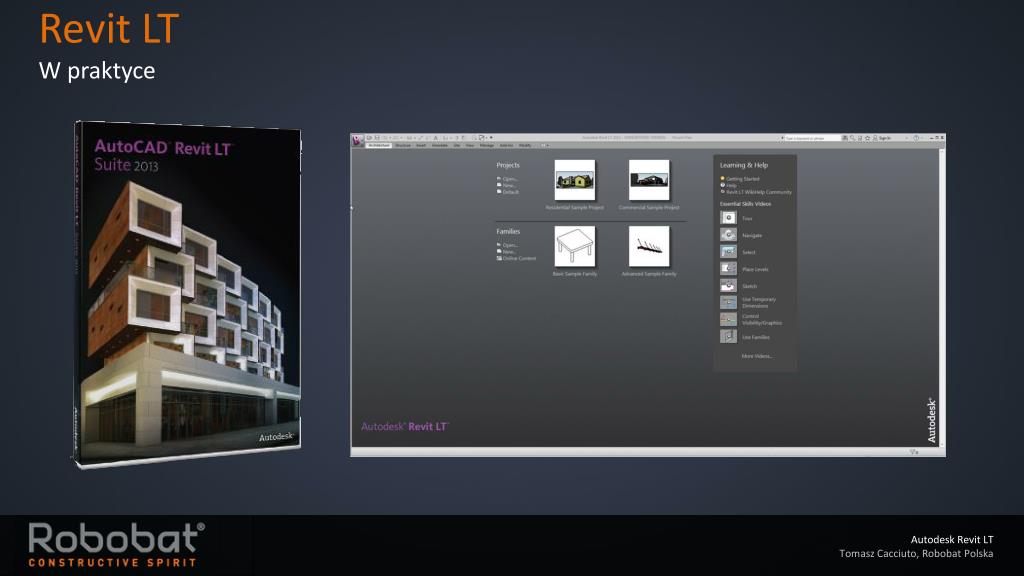Switch to the Annotate ribbon tab

pyautogui.click(x=440, y=146)
